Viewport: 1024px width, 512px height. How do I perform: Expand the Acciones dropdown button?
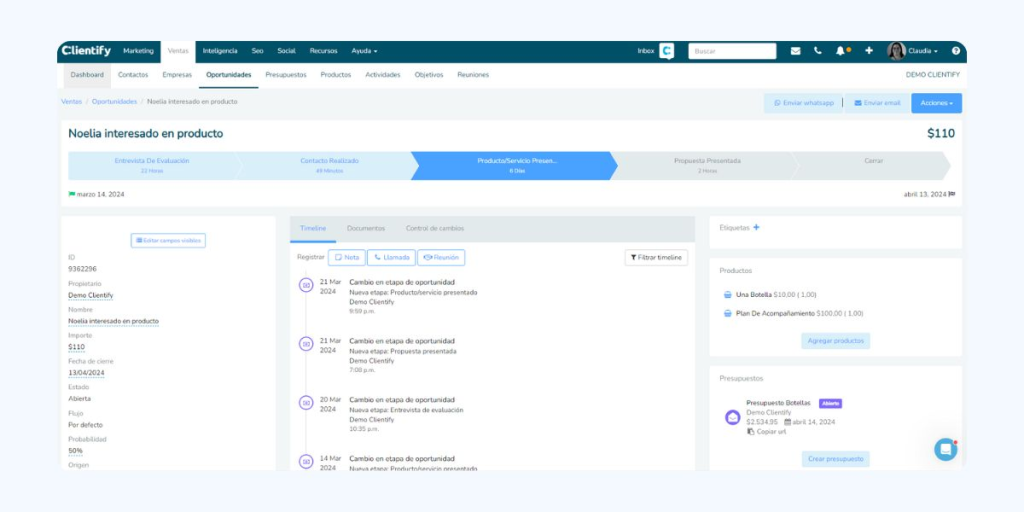point(936,103)
